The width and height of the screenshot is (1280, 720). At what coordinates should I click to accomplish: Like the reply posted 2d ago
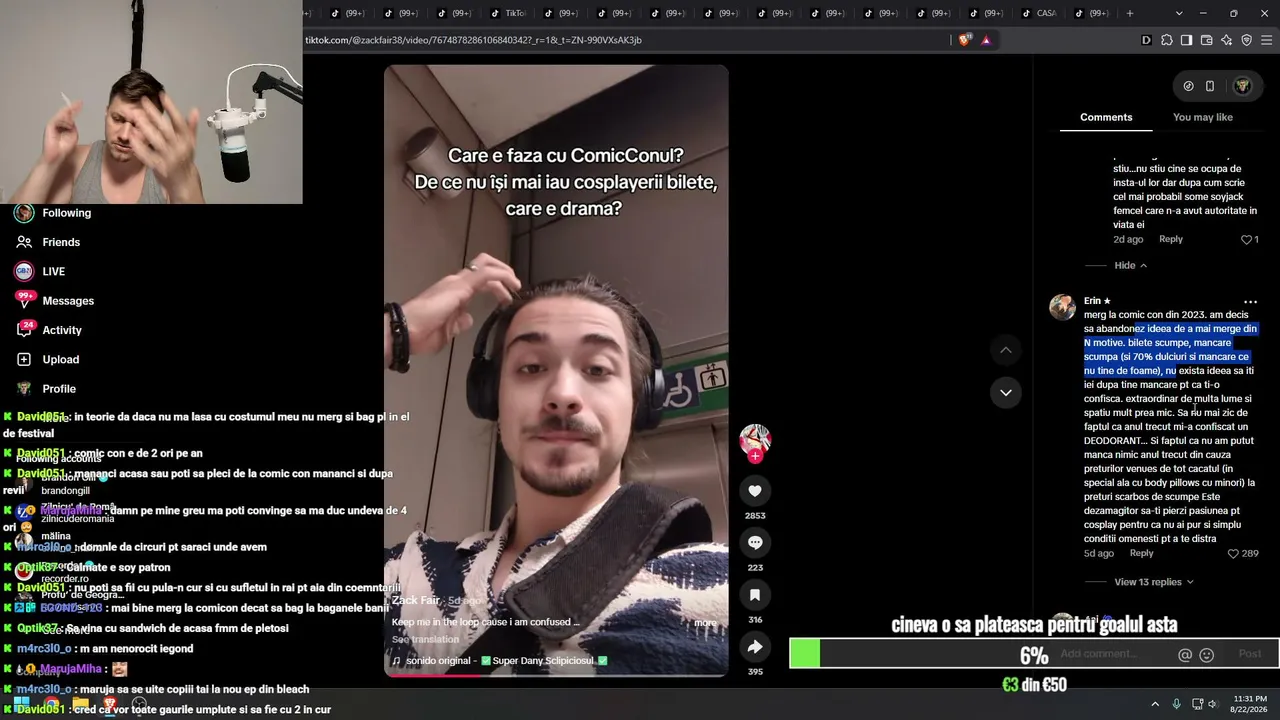tap(1246, 240)
